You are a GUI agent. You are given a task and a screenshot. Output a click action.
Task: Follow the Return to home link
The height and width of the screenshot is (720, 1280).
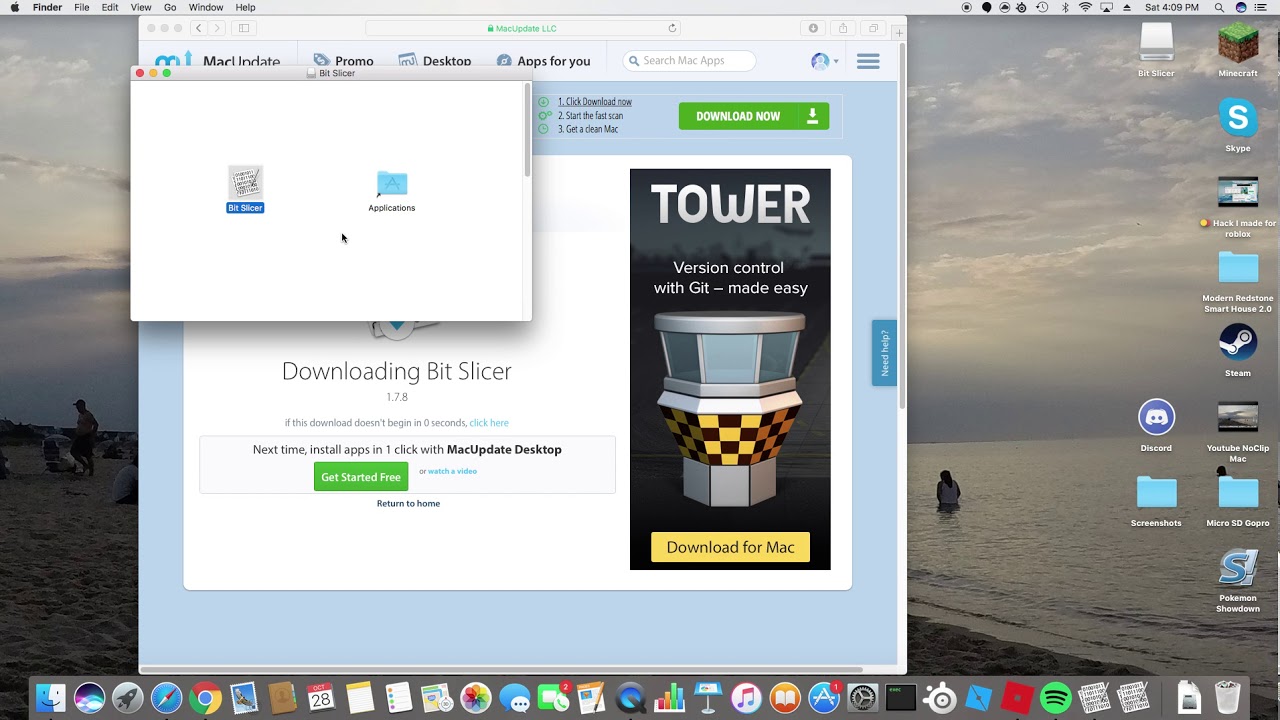[x=408, y=503]
